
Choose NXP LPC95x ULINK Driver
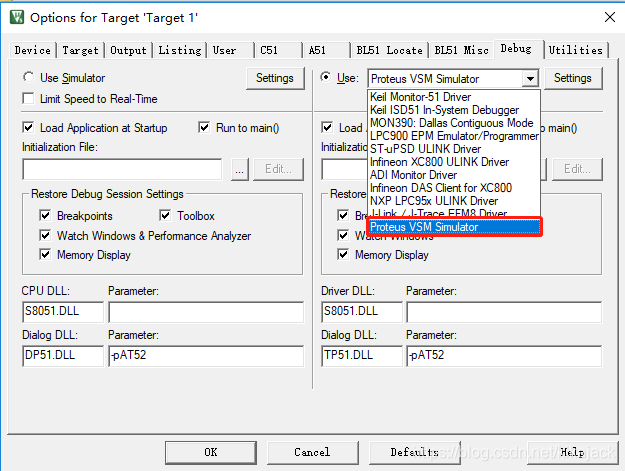[x=454, y=201]
